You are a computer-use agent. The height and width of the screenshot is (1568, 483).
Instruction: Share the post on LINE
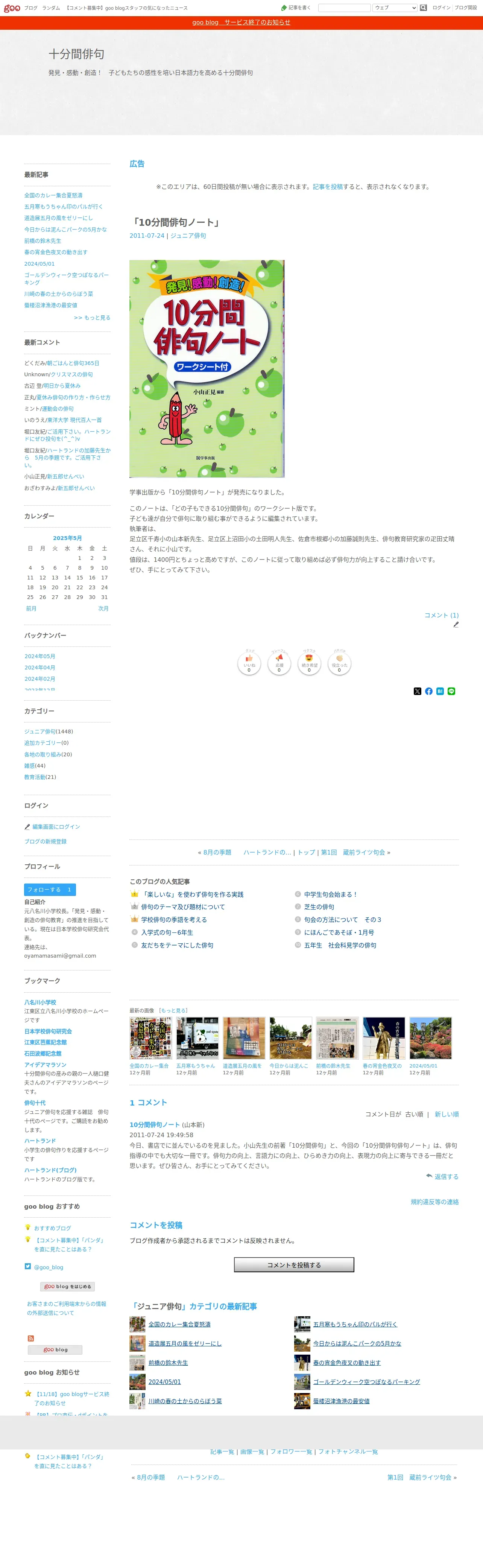tap(451, 692)
